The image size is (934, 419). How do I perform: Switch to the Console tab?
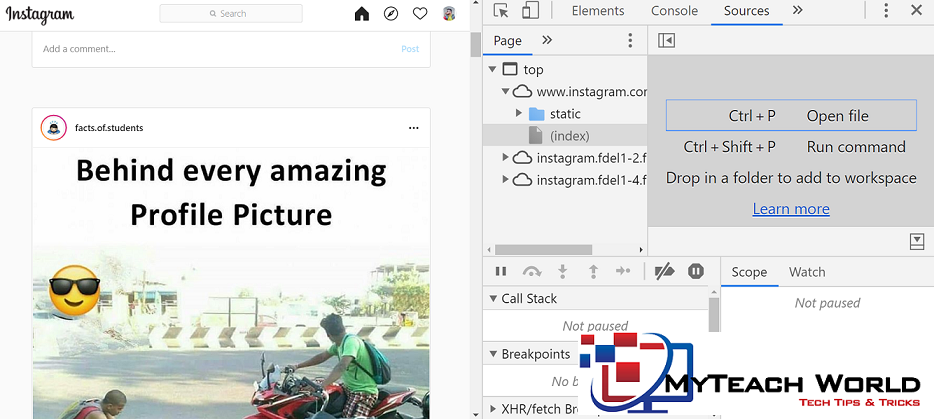click(674, 11)
